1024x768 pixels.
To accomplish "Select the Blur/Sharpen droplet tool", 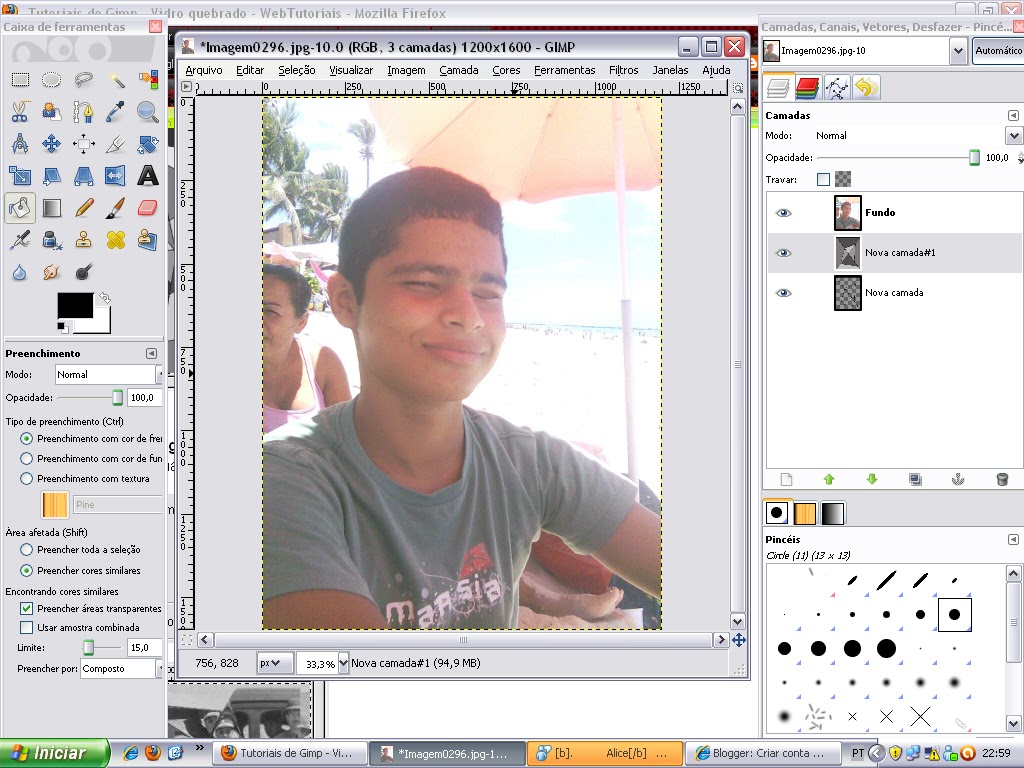I will (x=20, y=272).
